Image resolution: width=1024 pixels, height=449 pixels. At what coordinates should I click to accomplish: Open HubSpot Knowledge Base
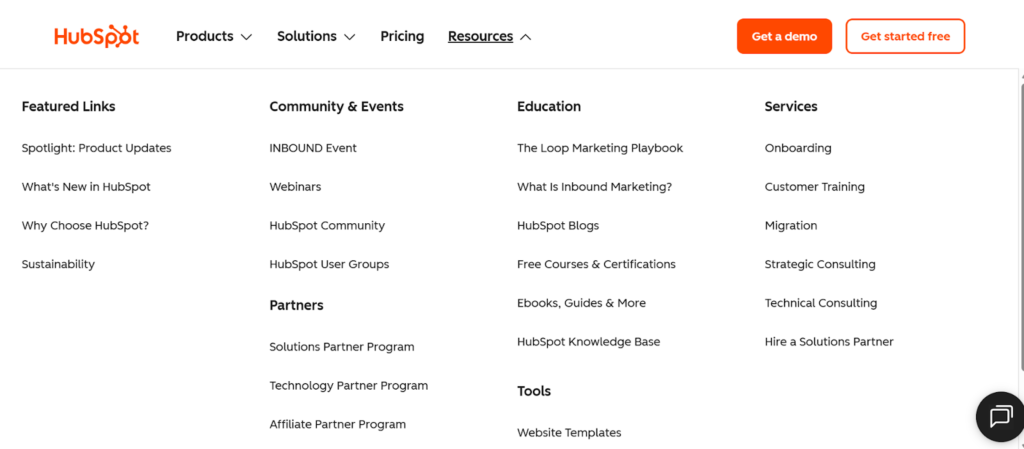coord(588,342)
